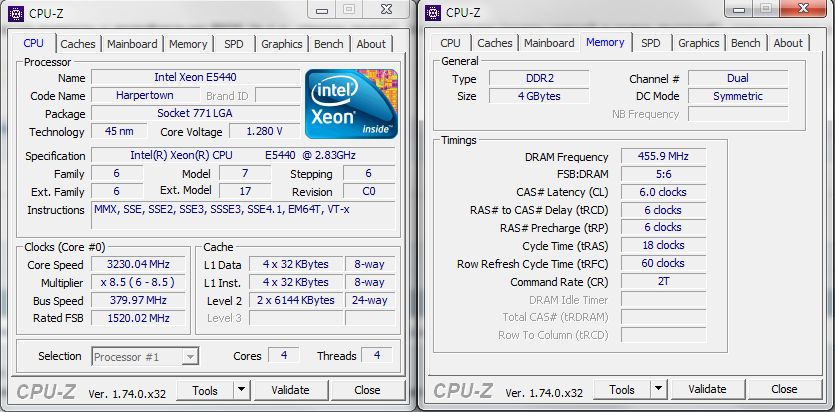The width and height of the screenshot is (835, 412).
Task: Click the Multiplier value x 8.5
Action: (138, 282)
